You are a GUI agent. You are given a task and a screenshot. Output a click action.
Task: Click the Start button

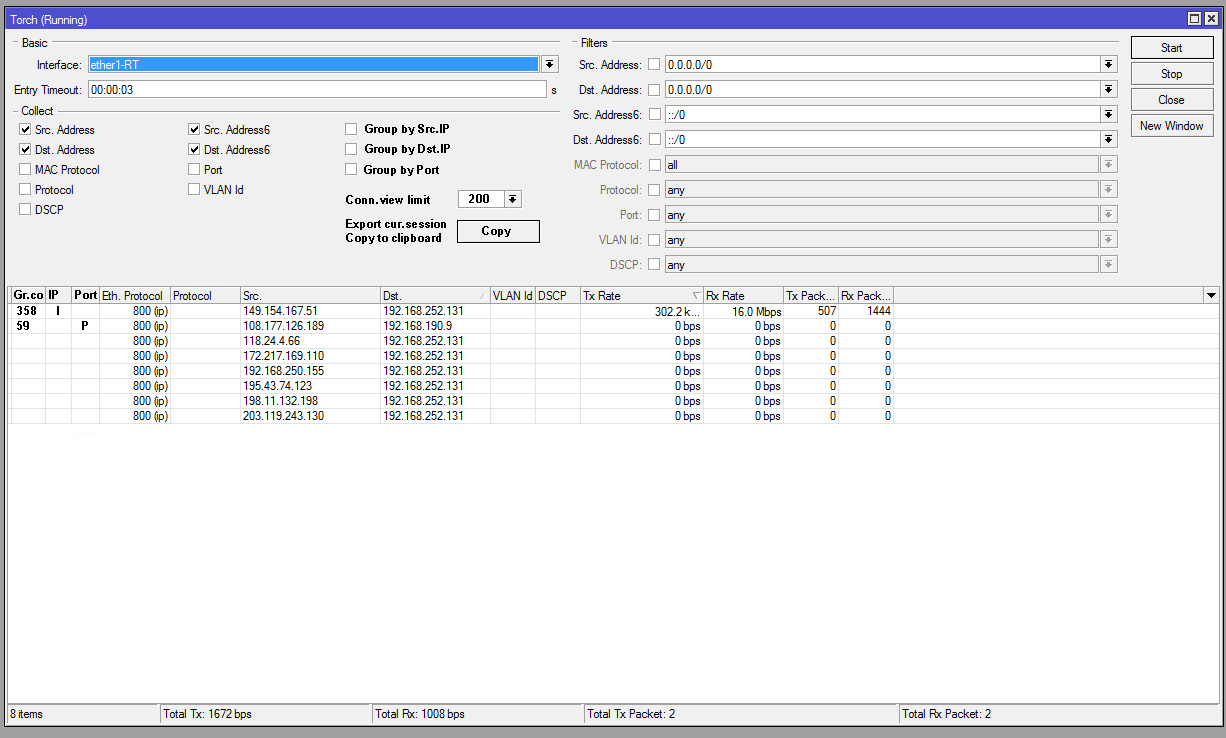pos(1172,48)
